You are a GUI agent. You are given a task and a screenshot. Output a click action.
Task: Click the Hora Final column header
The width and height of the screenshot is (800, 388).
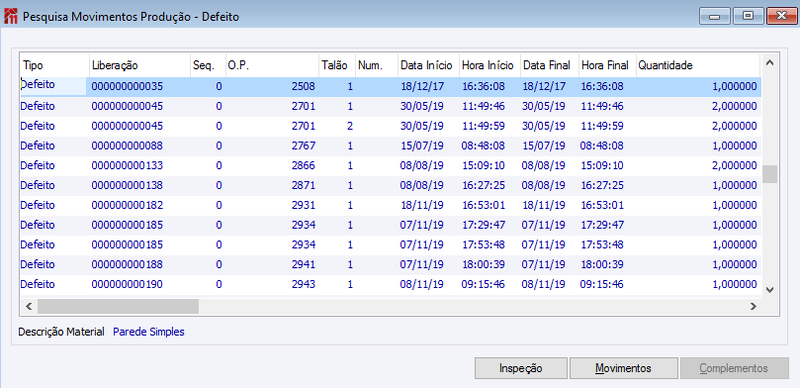pyautogui.click(x=608, y=65)
